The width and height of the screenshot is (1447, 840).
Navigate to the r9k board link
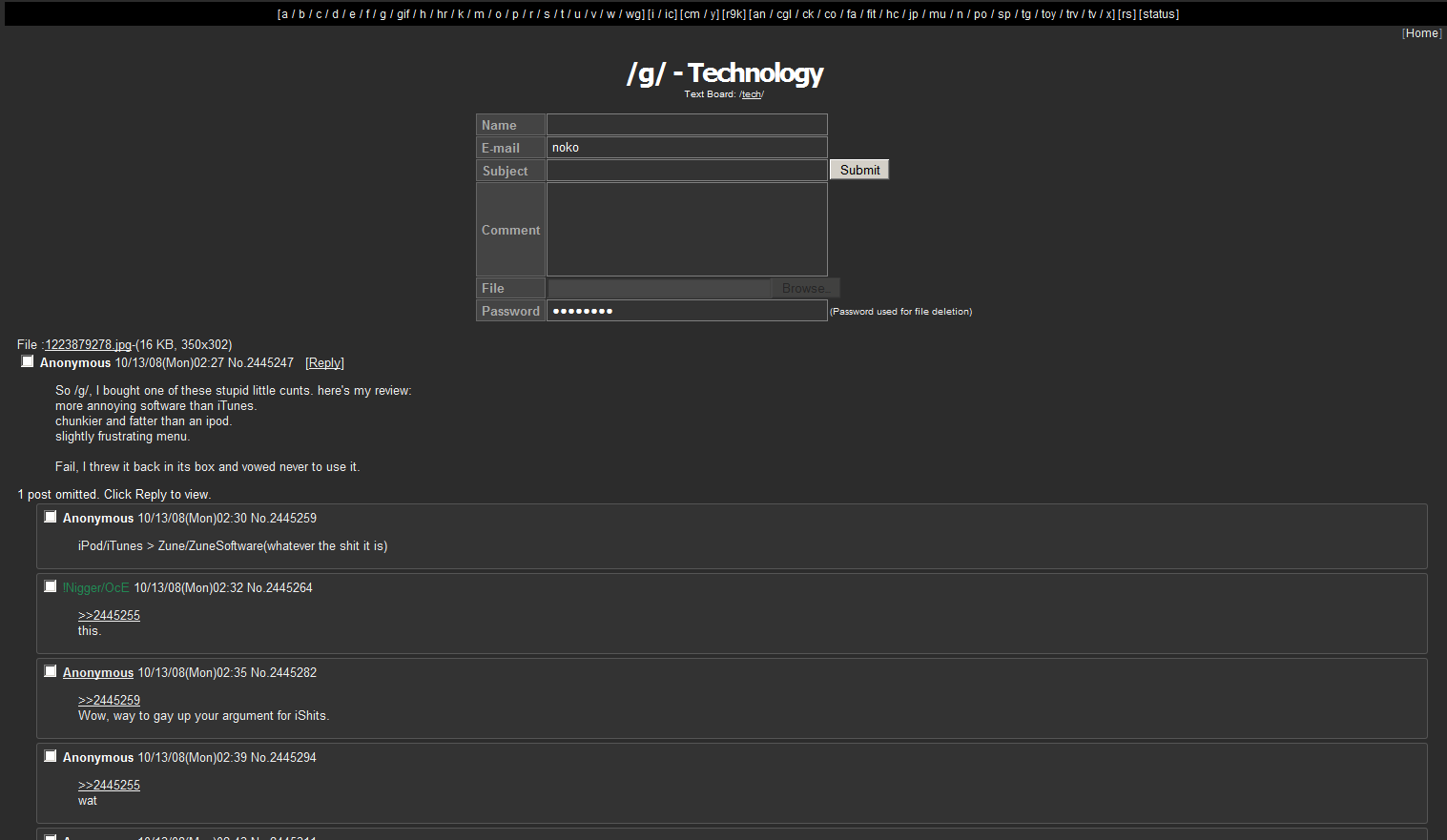734,14
